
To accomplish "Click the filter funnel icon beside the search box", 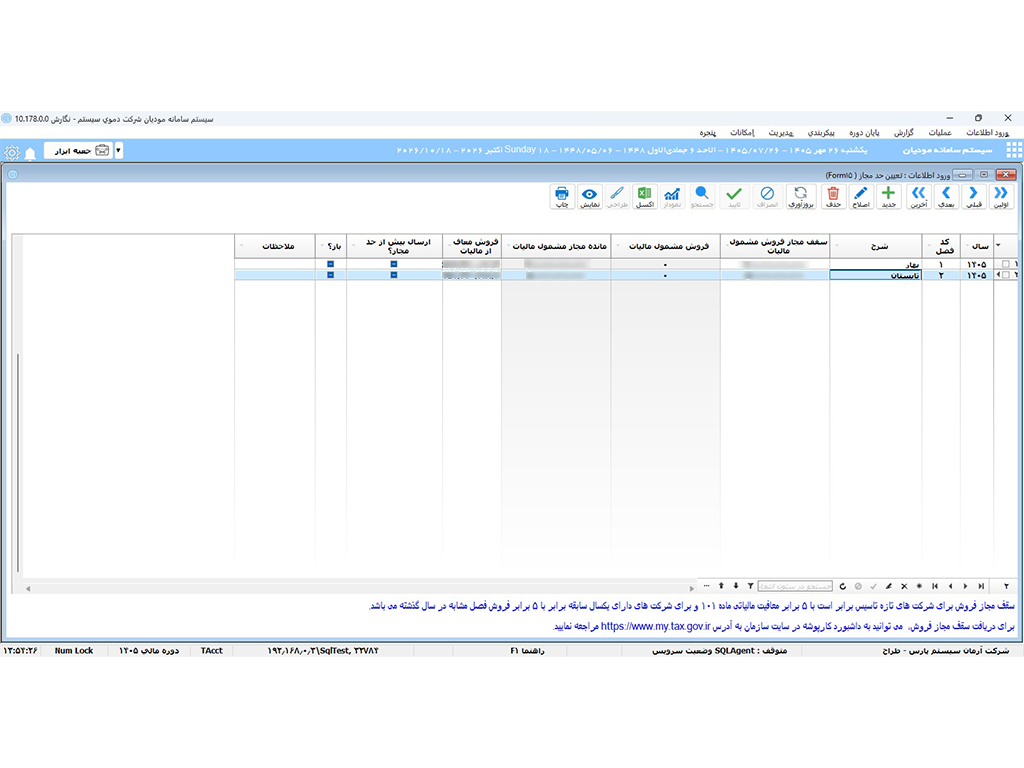I will [751, 586].
